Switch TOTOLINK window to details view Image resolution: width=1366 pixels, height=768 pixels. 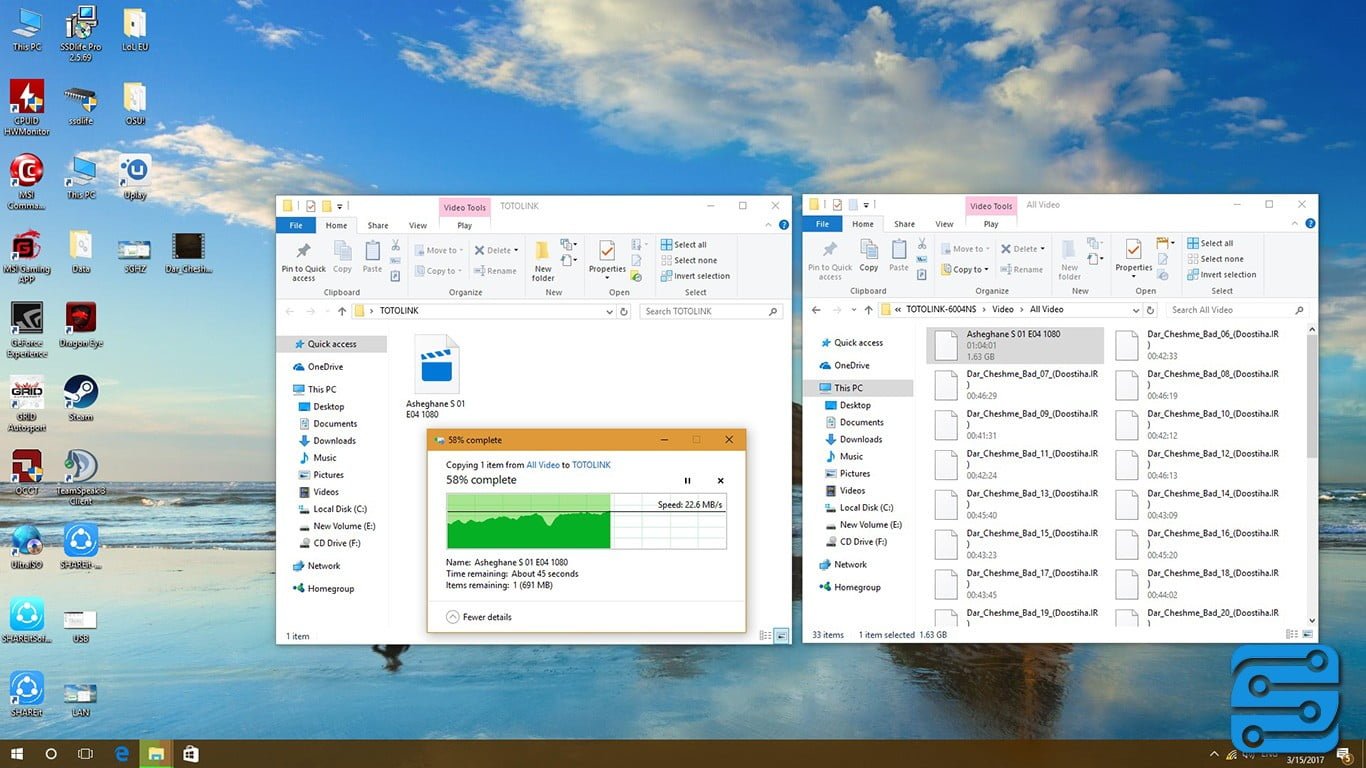pos(765,636)
